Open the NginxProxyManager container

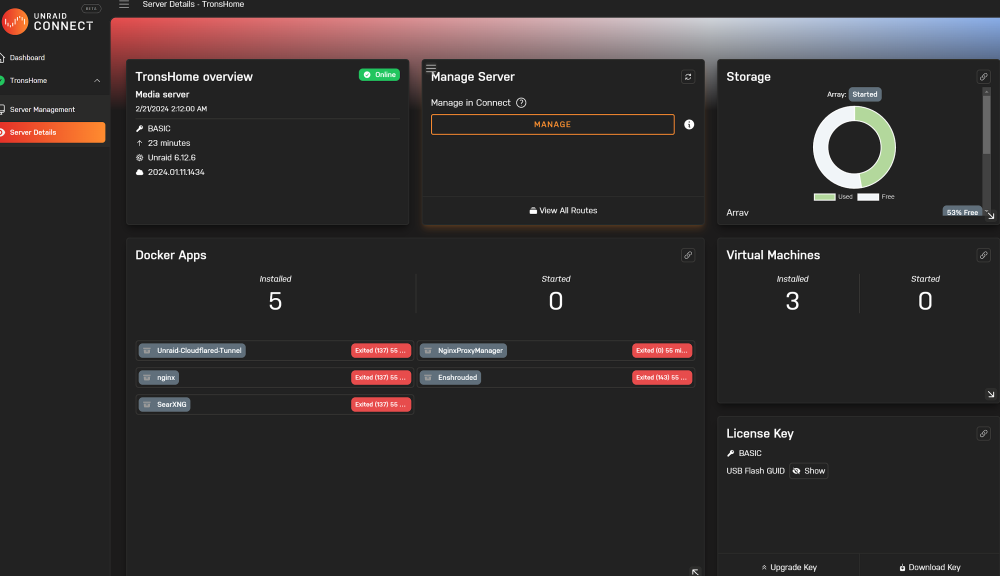pyautogui.click(x=464, y=351)
